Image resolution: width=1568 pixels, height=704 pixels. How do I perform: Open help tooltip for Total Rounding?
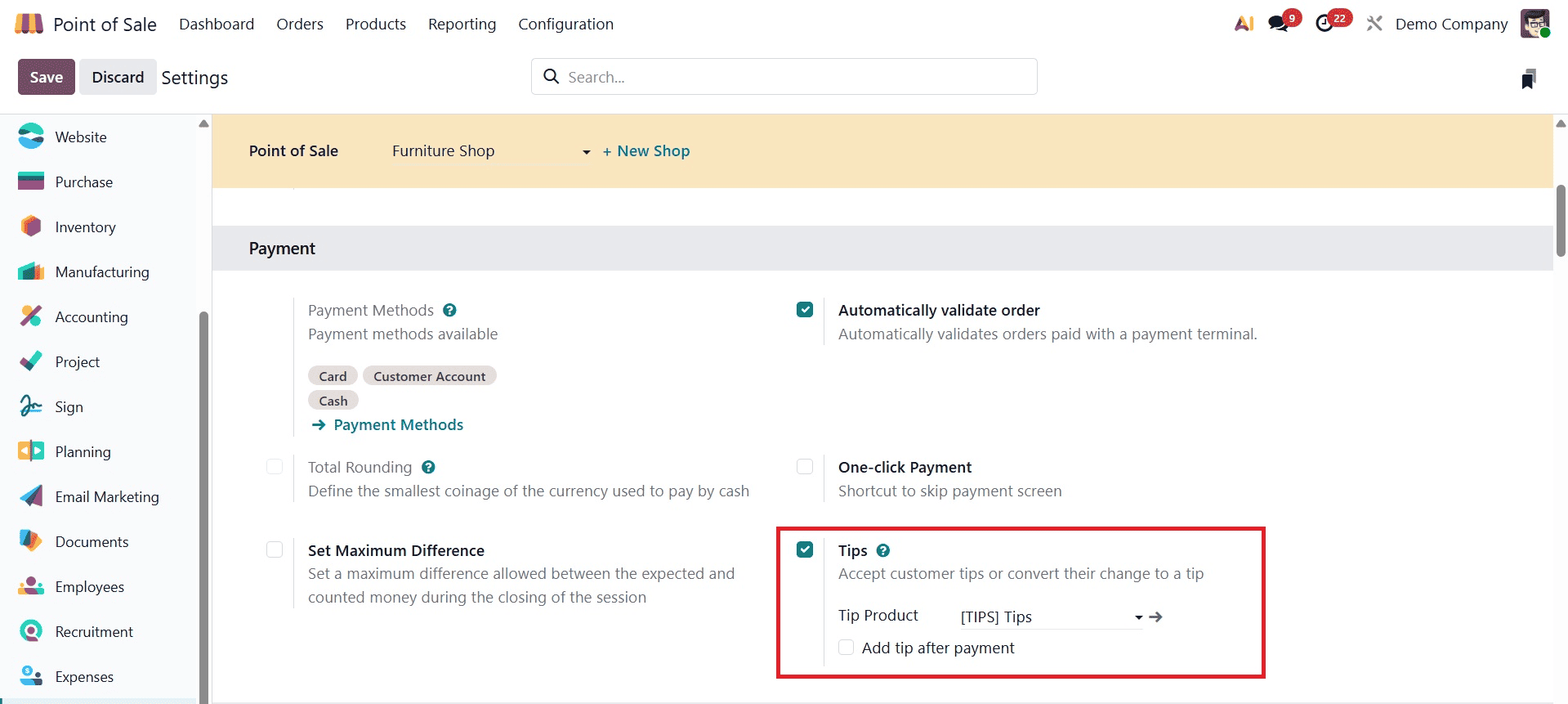pyautogui.click(x=428, y=467)
